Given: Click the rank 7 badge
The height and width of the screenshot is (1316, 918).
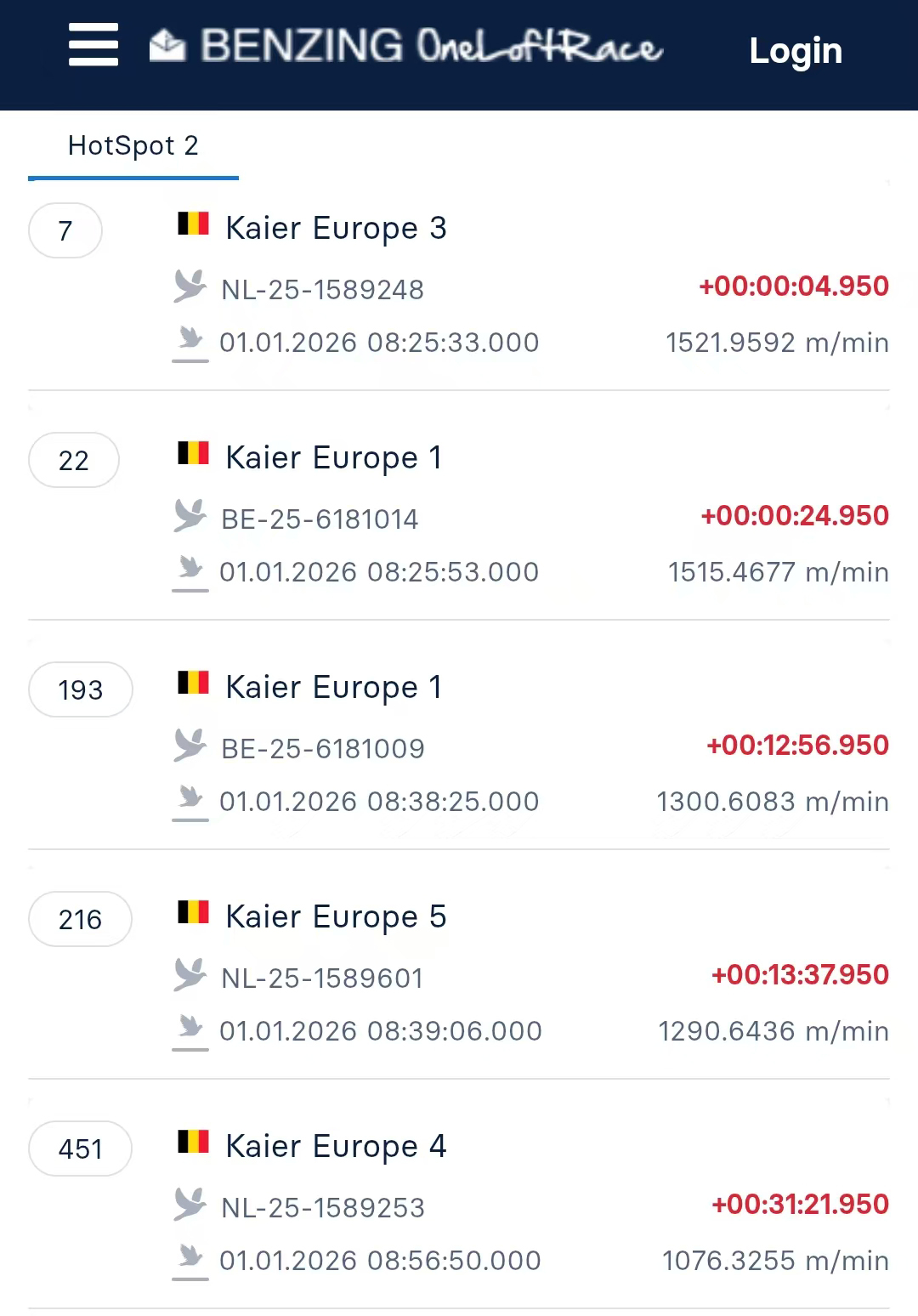Looking at the screenshot, I should point(65,230).
